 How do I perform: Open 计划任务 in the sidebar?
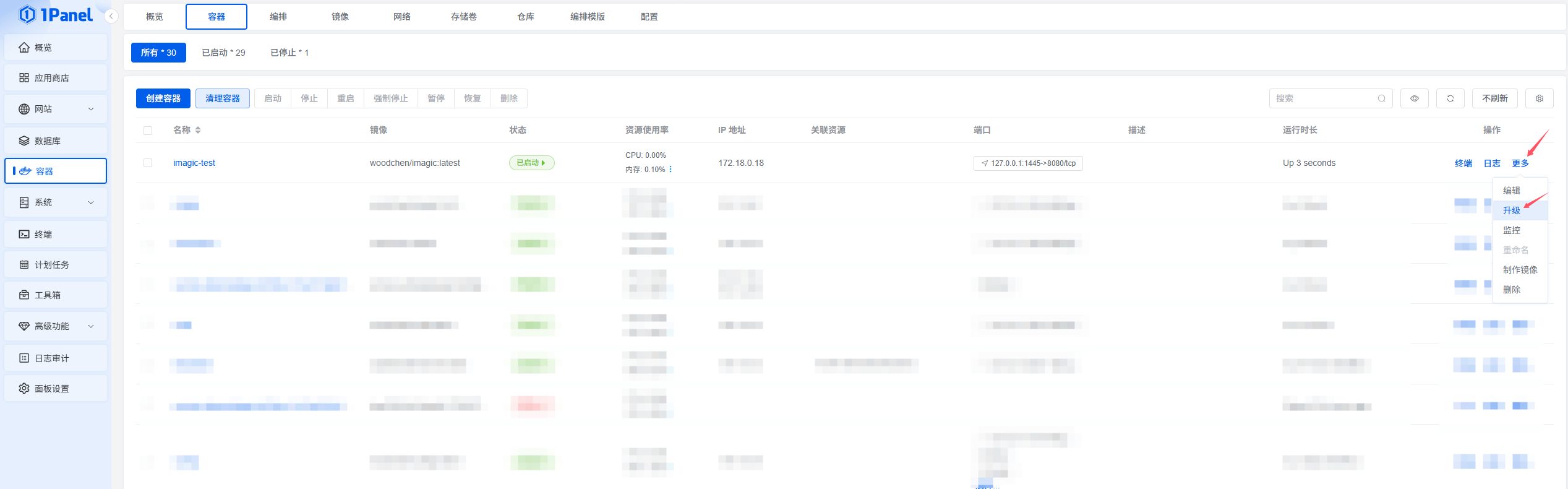click(x=56, y=265)
